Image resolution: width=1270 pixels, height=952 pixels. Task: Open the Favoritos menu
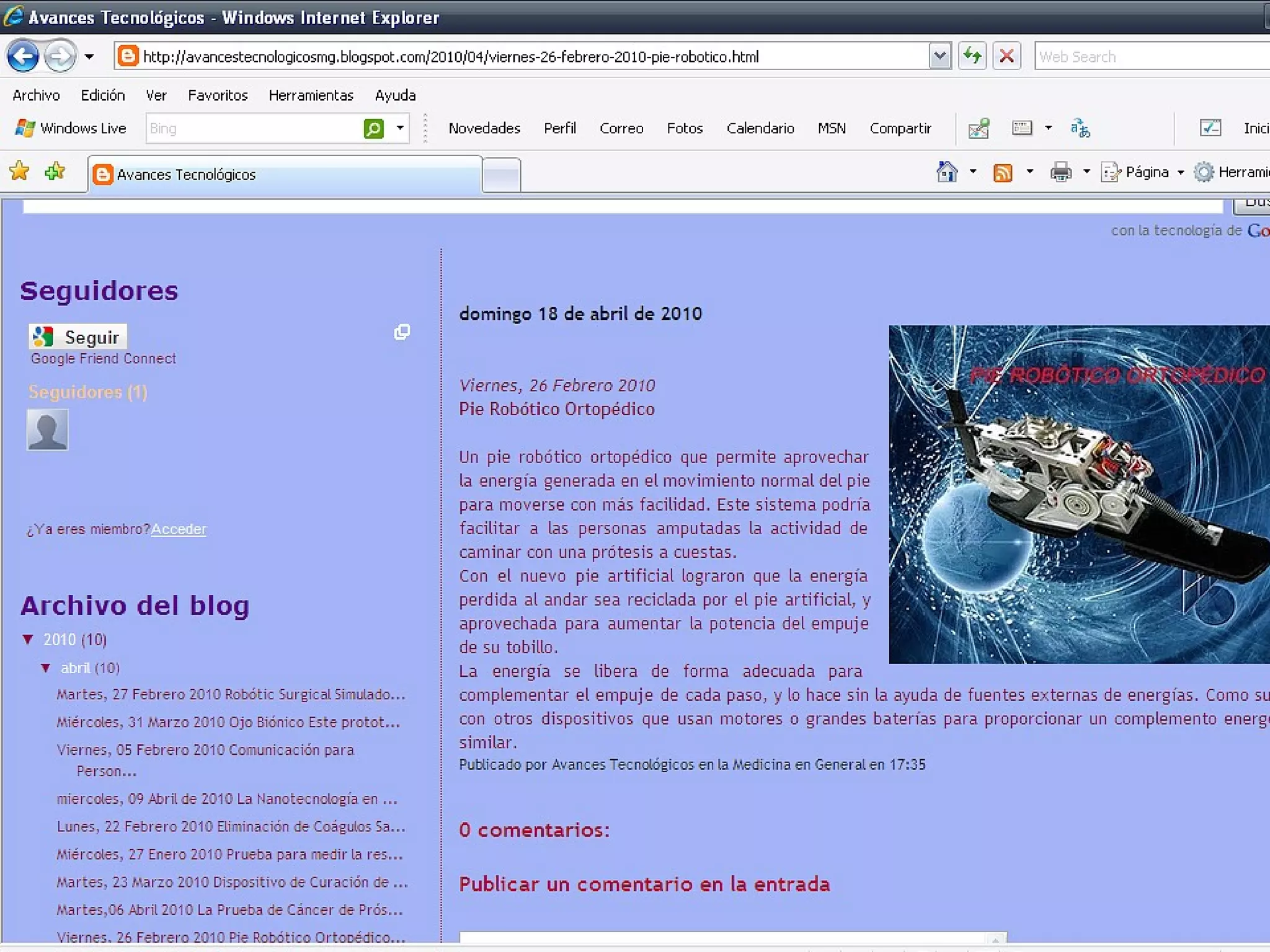click(218, 95)
